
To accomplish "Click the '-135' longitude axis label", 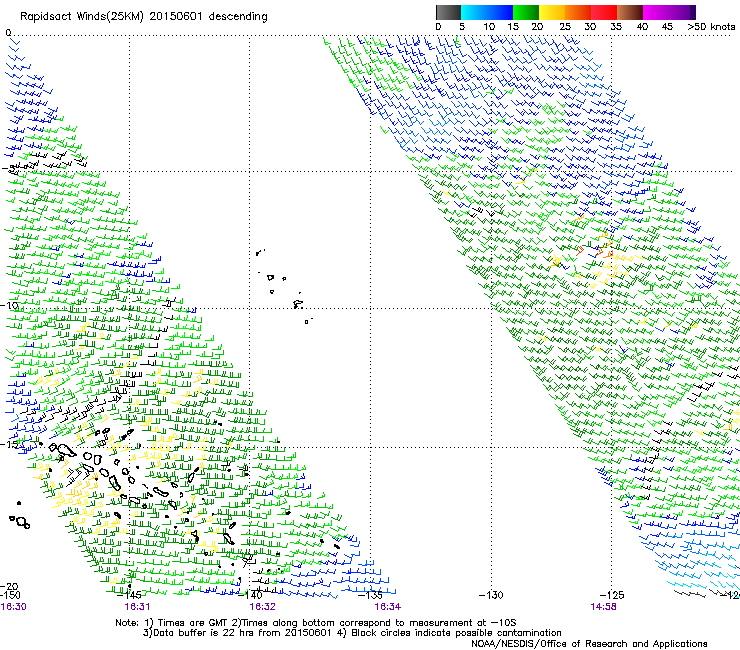I will [371, 595].
